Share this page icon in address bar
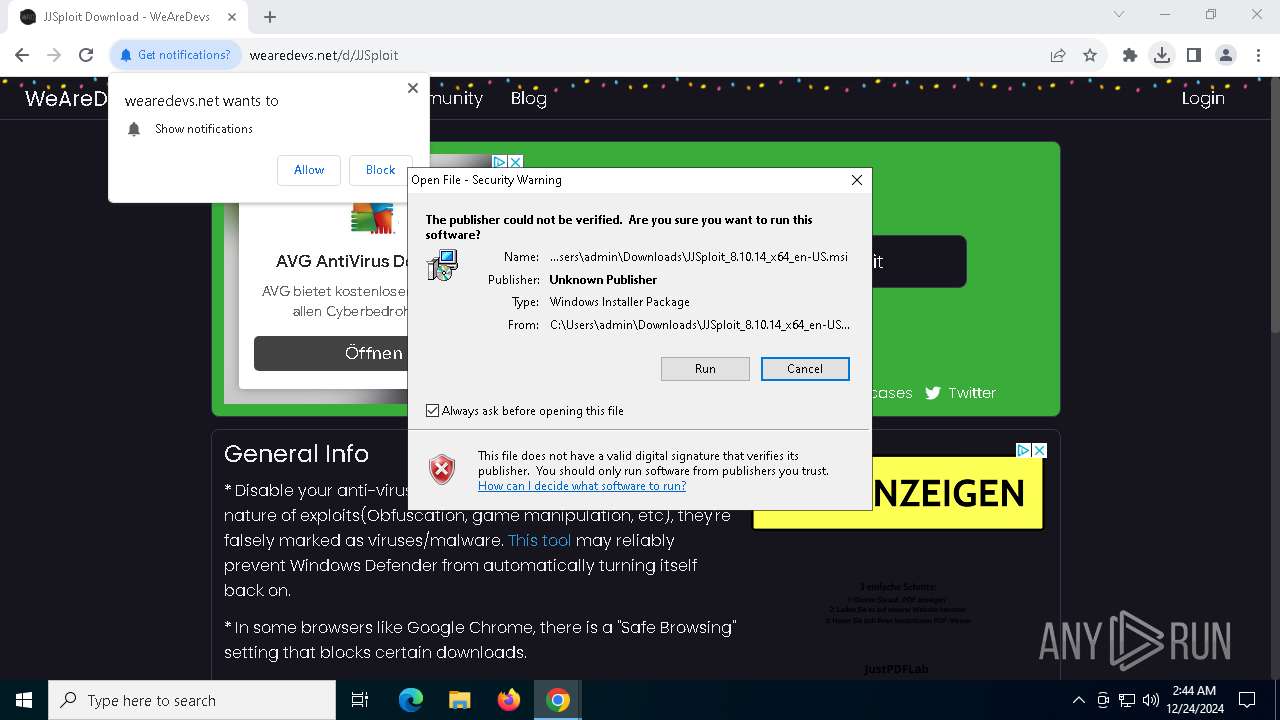Image resolution: width=1280 pixels, height=720 pixels. (x=1058, y=55)
